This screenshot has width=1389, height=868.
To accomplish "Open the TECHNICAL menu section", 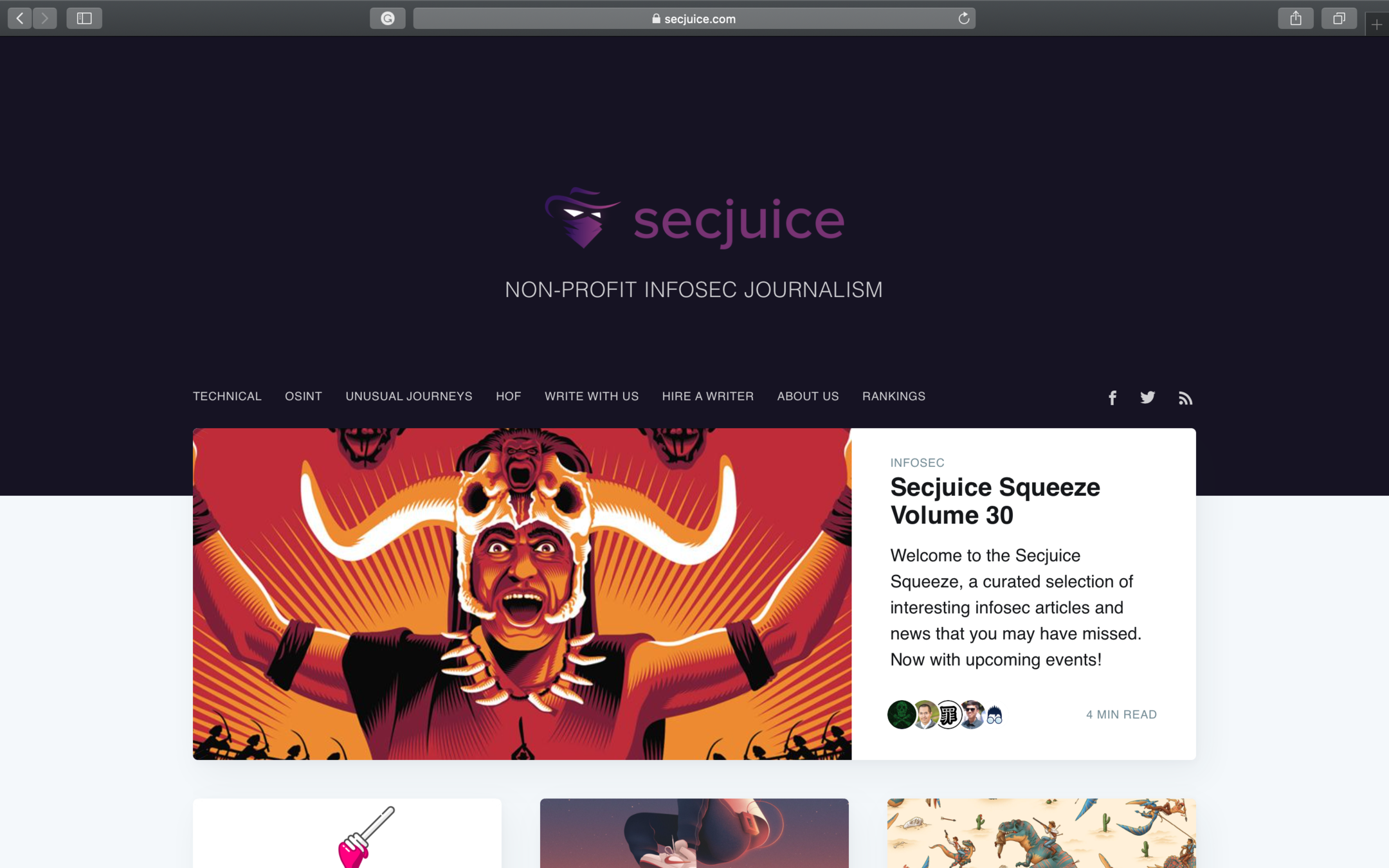I will [x=227, y=397].
